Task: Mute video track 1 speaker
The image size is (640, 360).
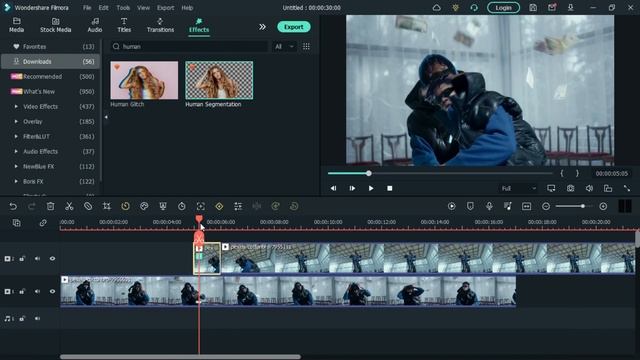Action: click(x=37, y=291)
